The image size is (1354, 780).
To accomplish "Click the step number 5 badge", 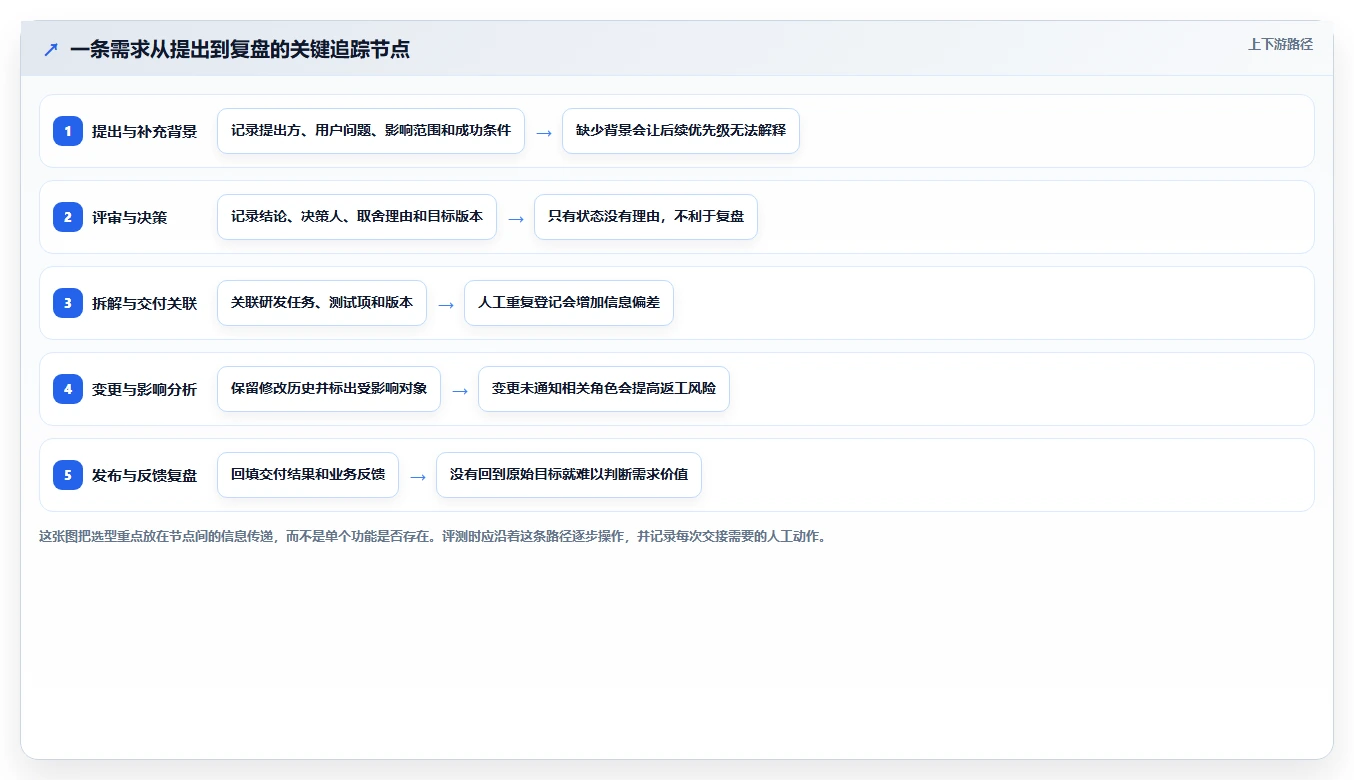I will [68, 475].
